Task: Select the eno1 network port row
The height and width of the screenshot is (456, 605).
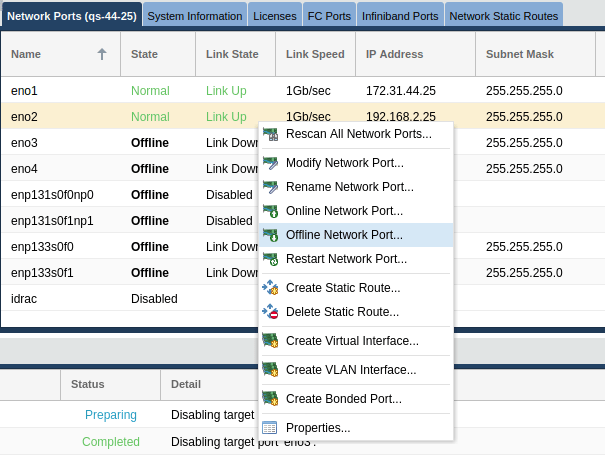Action: 60,91
